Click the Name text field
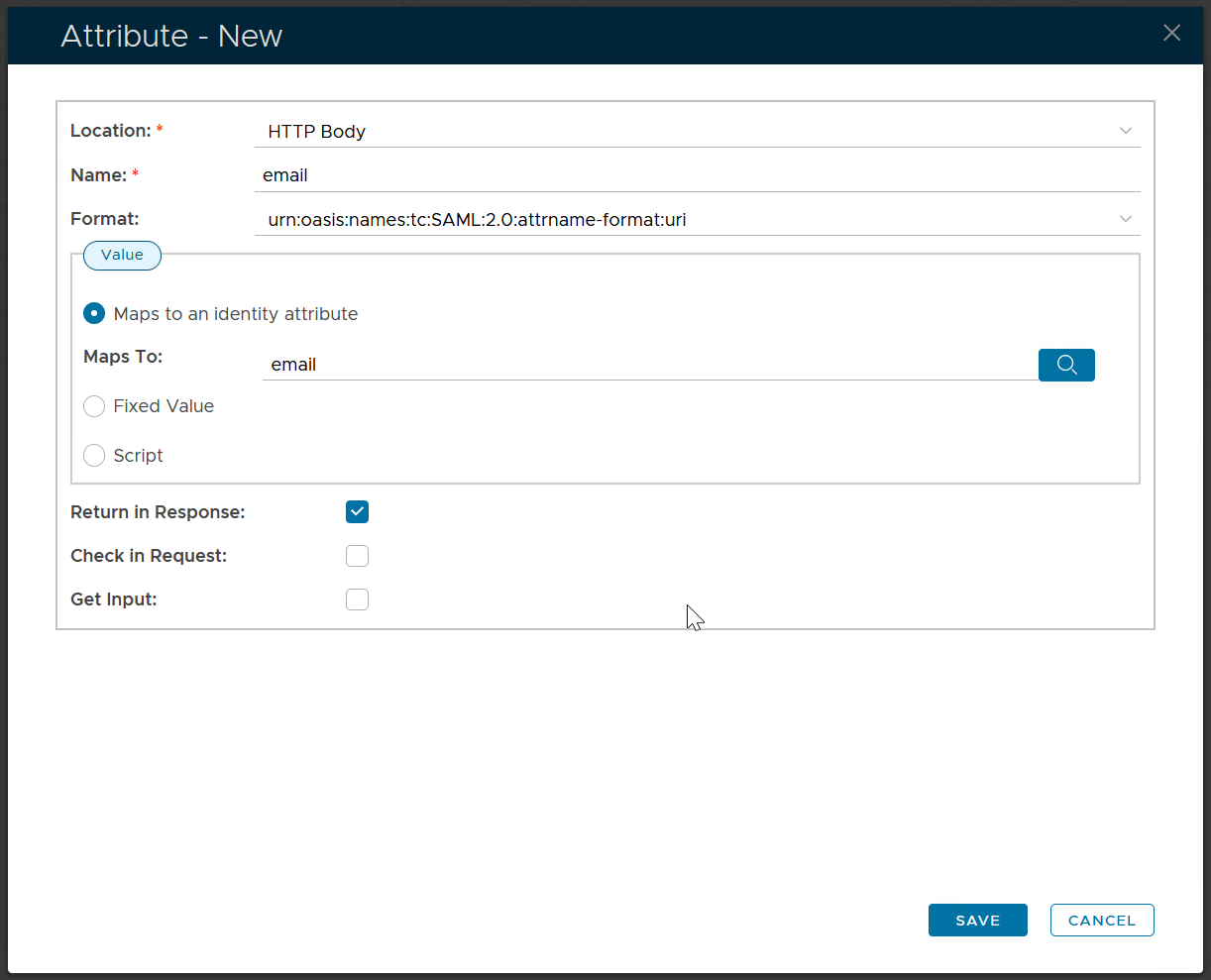This screenshot has height=980, width=1211. click(x=694, y=175)
